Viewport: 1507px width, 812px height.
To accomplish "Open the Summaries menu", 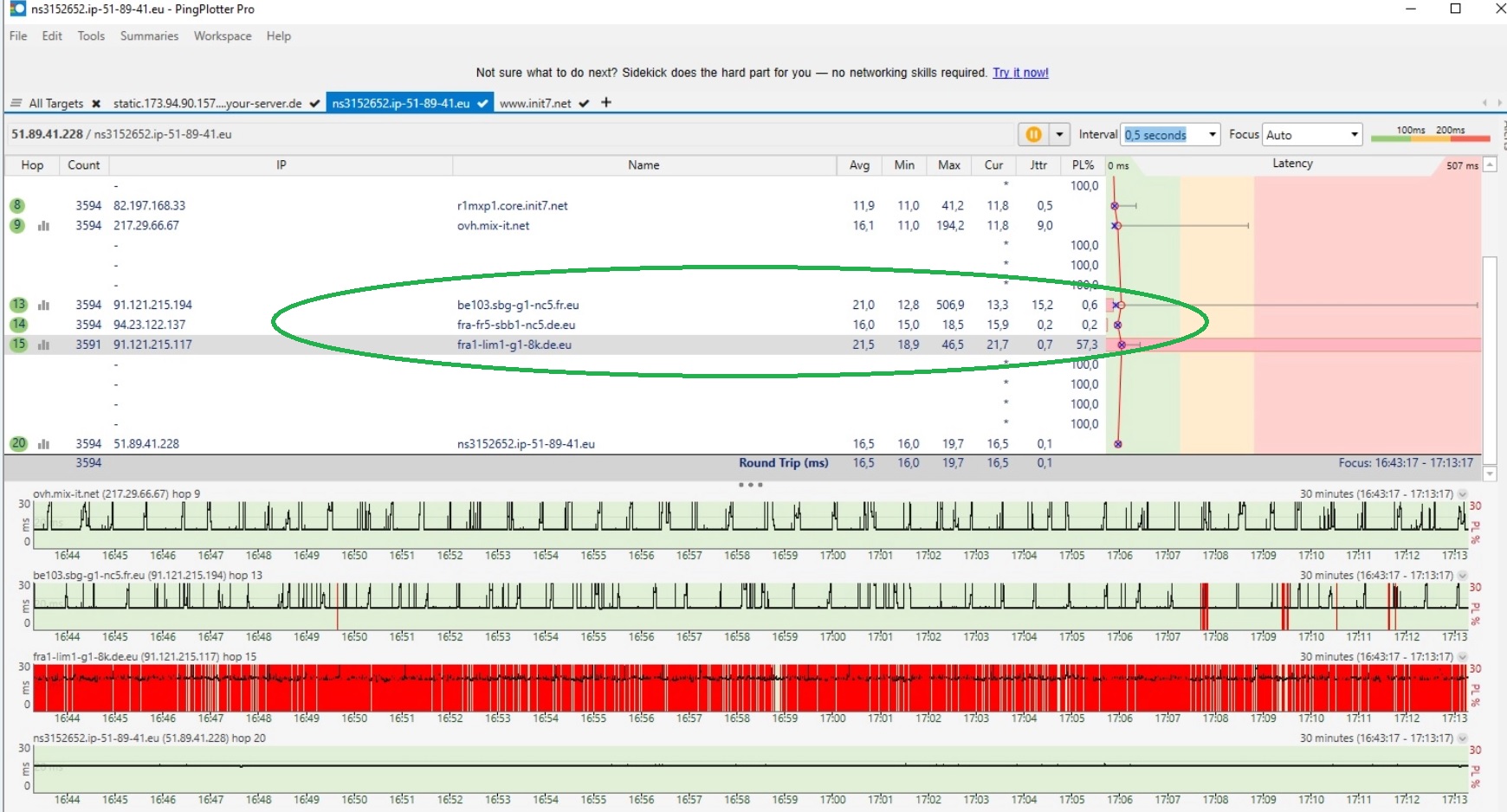I will (x=149, y=36).
